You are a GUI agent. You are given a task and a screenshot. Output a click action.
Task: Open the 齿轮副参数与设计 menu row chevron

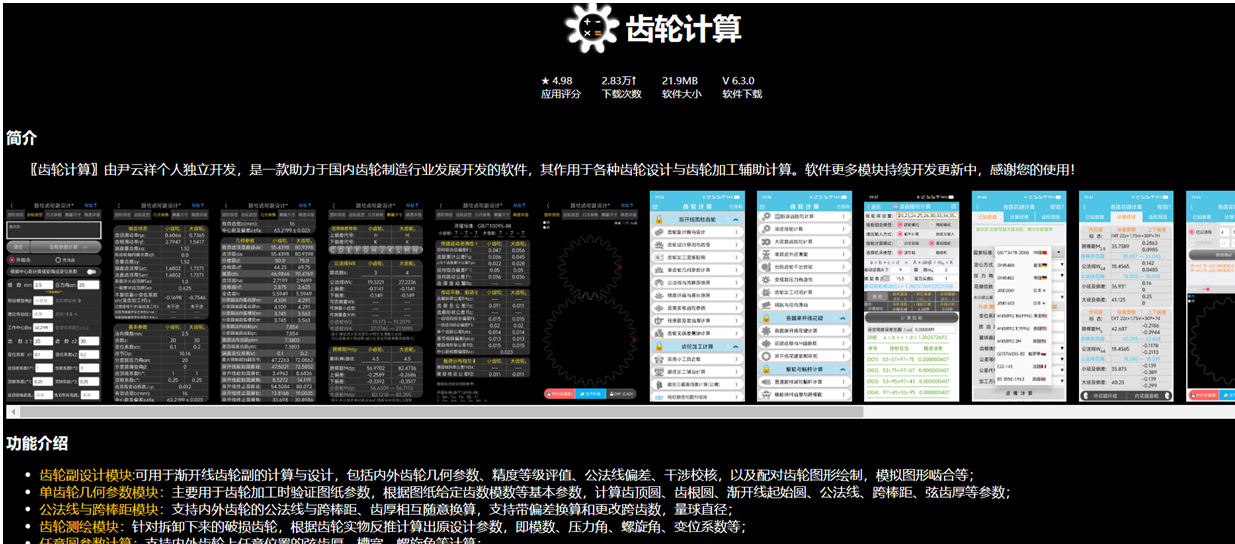[736, 231]
